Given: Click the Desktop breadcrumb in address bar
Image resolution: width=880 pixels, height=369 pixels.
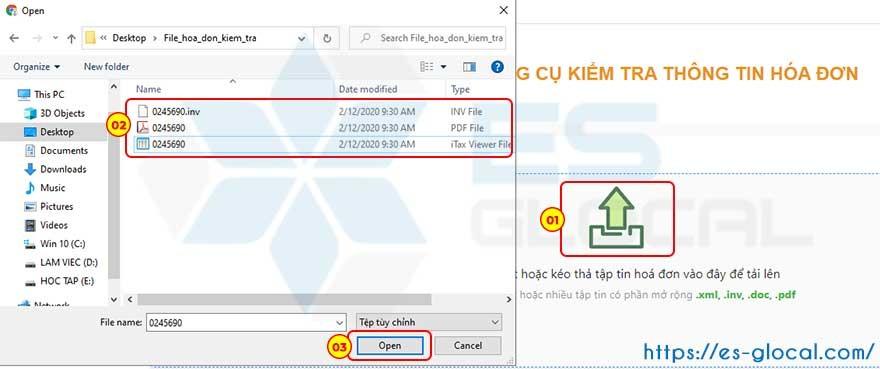Looking at the screenshot, I should (x=129, y=38).
